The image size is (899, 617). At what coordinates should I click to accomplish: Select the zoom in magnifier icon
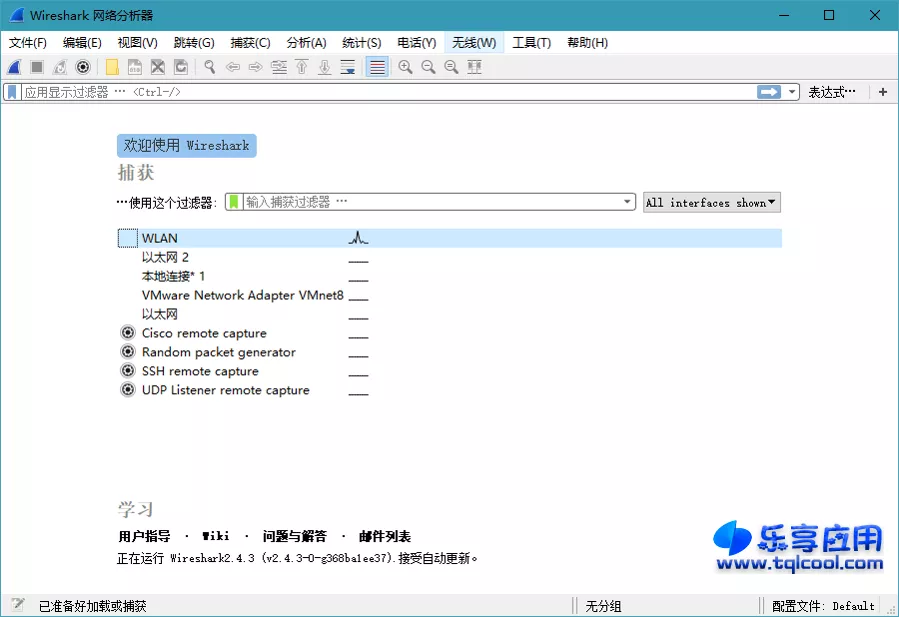click(404, 67)
